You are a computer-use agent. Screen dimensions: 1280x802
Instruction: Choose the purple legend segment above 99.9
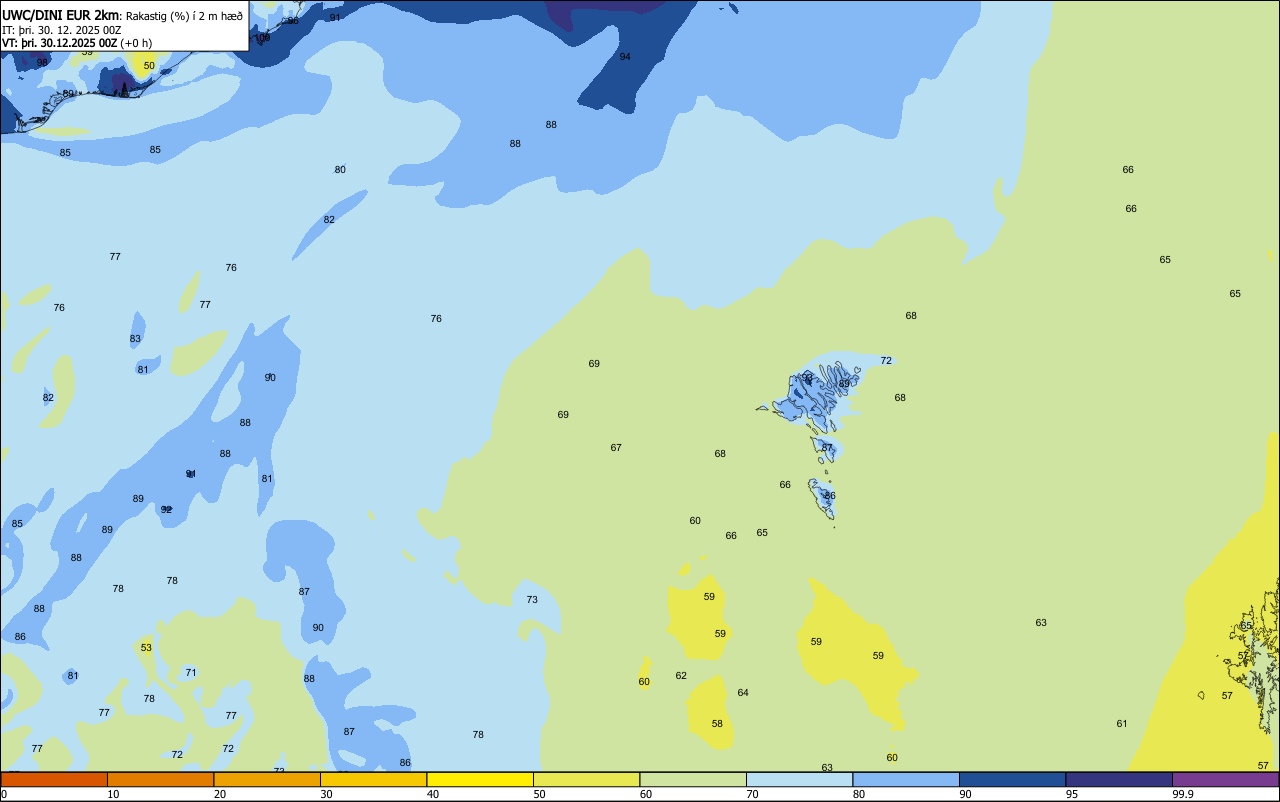1225,779
